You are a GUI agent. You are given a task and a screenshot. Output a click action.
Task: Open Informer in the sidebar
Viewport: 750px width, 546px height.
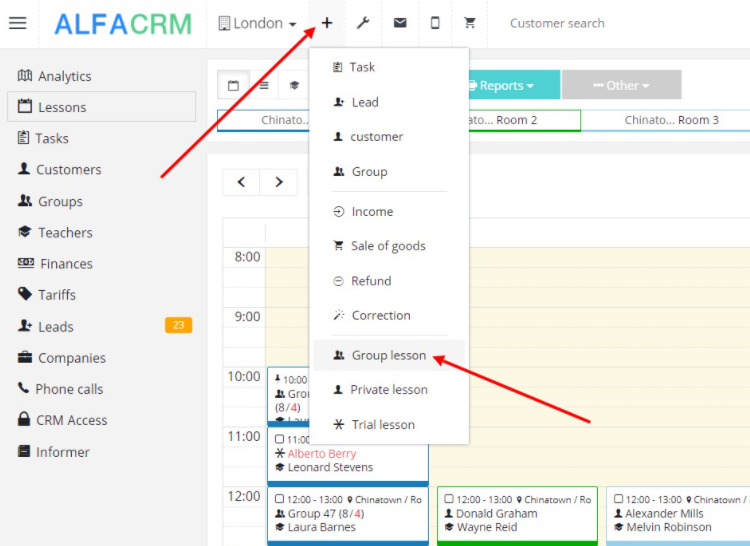(53, 452)
